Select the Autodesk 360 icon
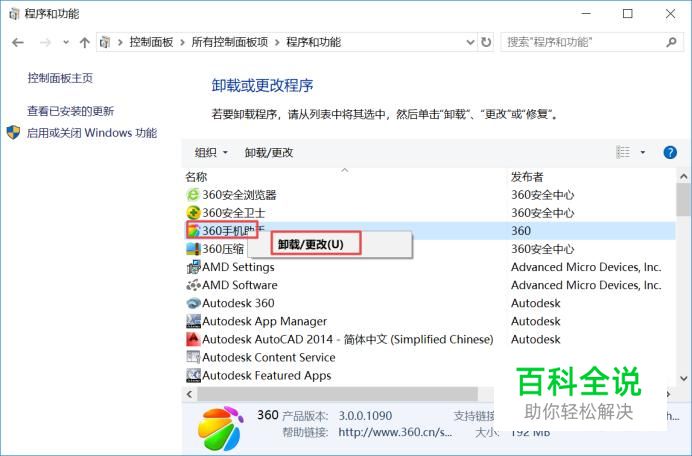Screen dimensions: 692x456 (x=193, y=303)
